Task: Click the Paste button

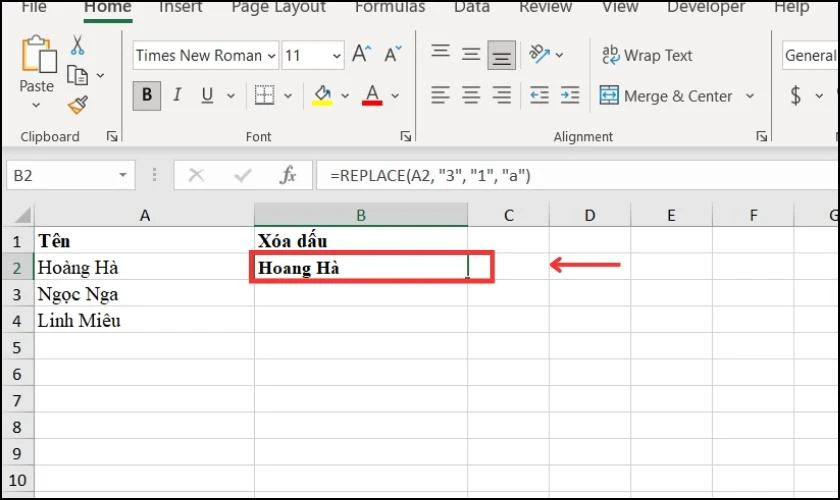Action: point(36,71)
